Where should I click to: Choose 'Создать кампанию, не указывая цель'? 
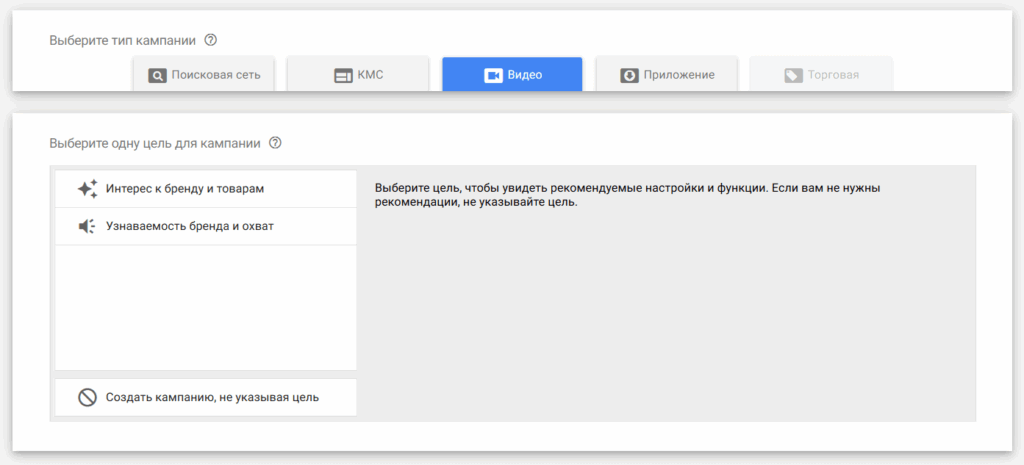(x=206, y=397)
